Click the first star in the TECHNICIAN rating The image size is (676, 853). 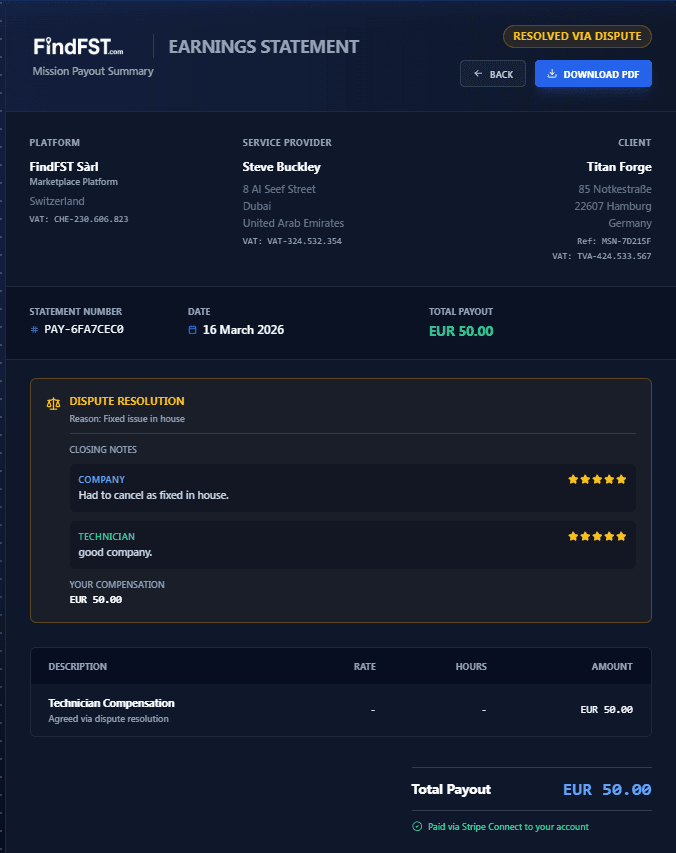(575, 535)
